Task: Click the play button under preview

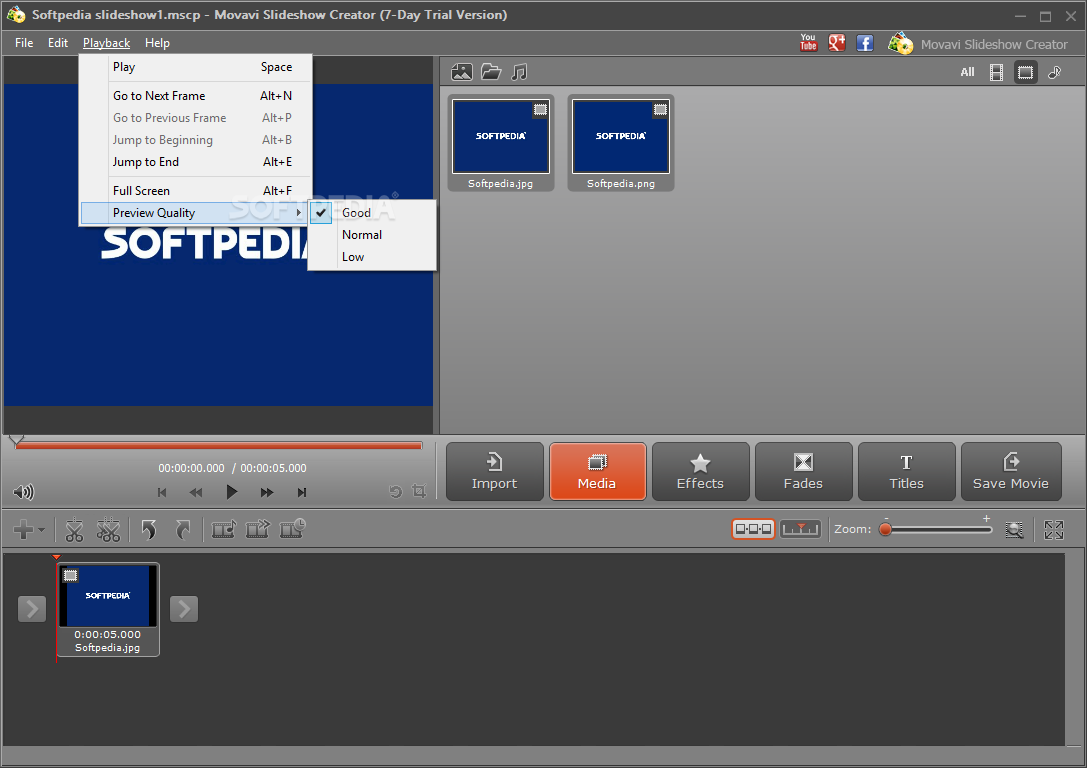Action: (232, 492)
